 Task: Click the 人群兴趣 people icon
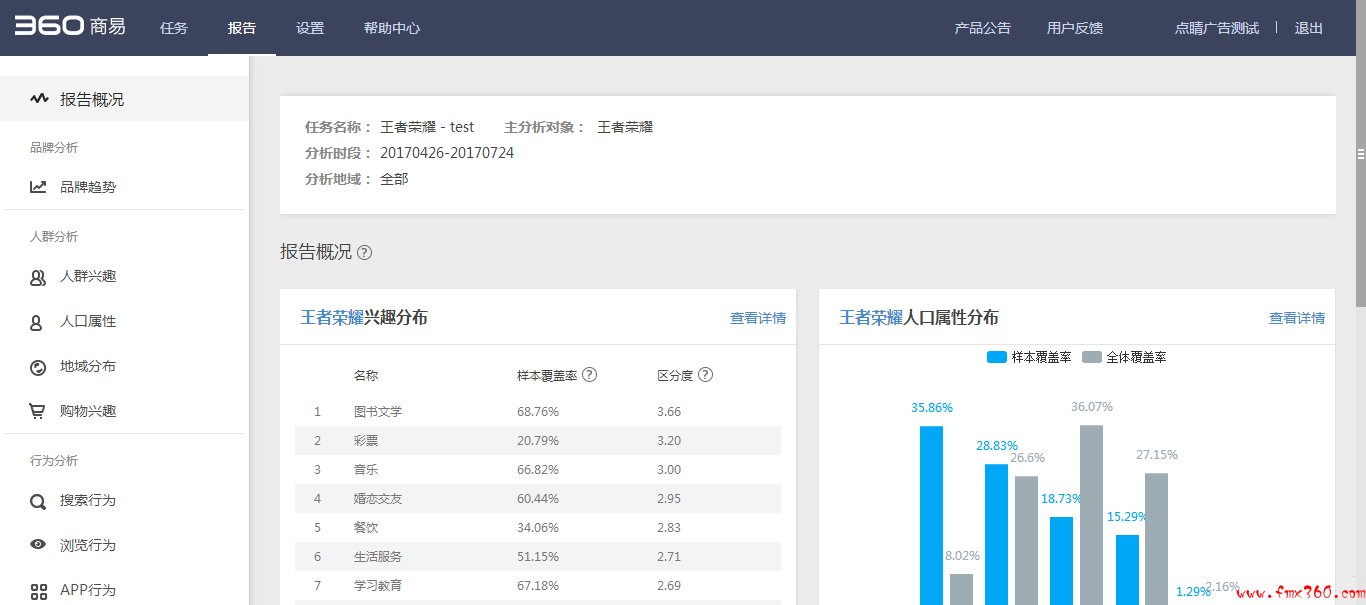pos(38,277)
